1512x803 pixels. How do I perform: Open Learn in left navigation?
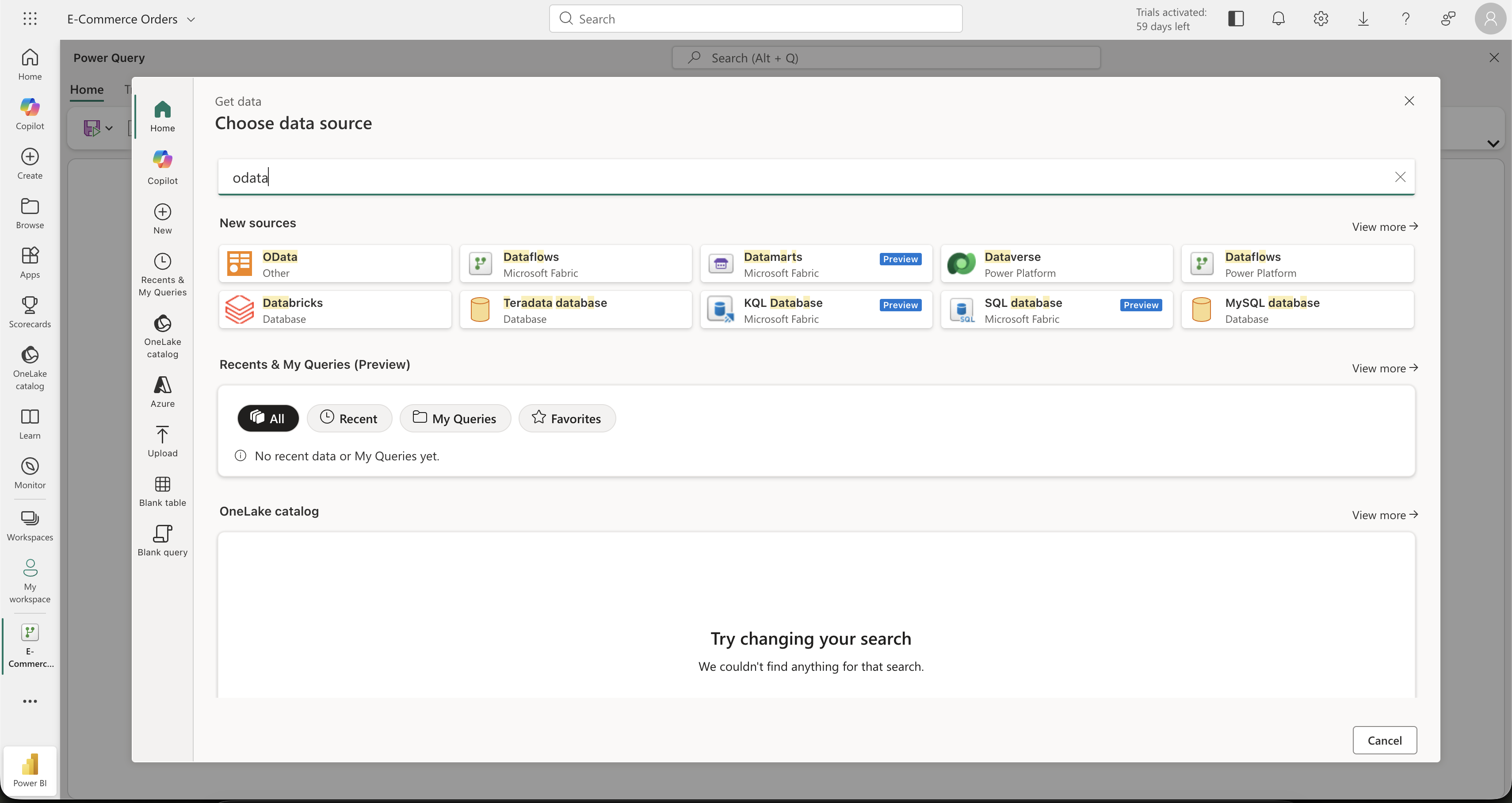pyautogui.click(x=30, y=424)
